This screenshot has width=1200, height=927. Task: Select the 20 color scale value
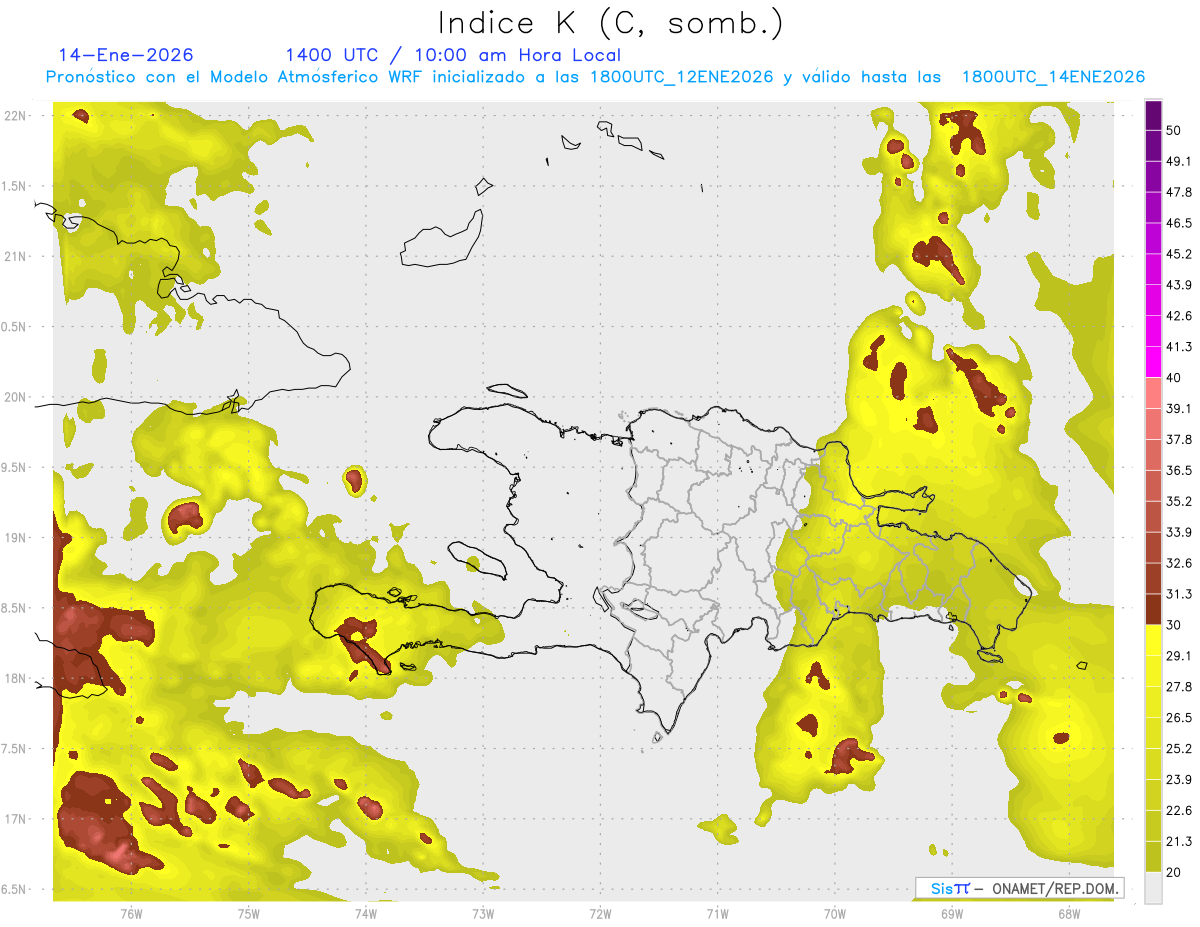pos(1174,872)
